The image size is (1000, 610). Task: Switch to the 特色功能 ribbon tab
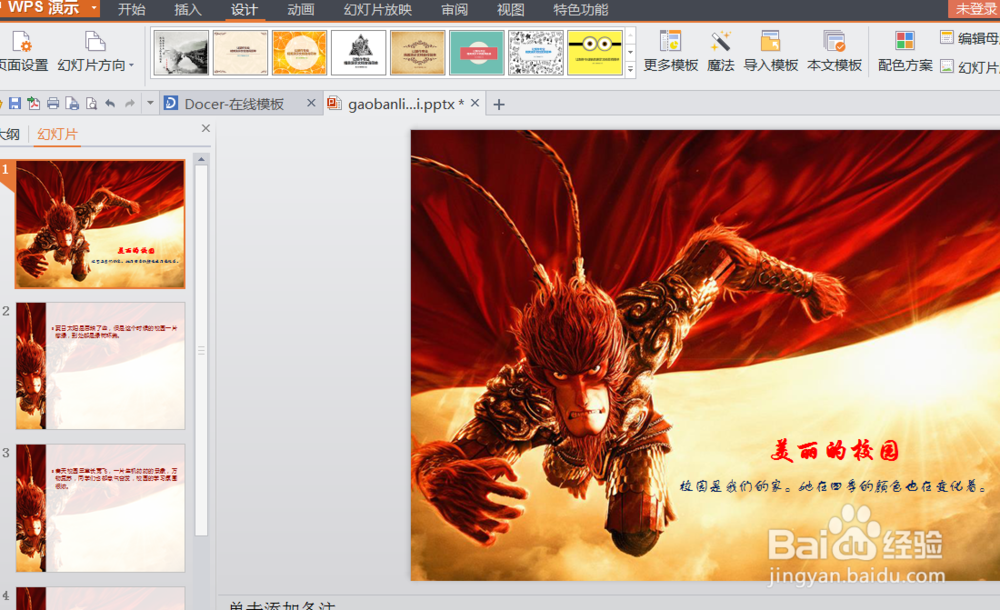coord(580,10)
